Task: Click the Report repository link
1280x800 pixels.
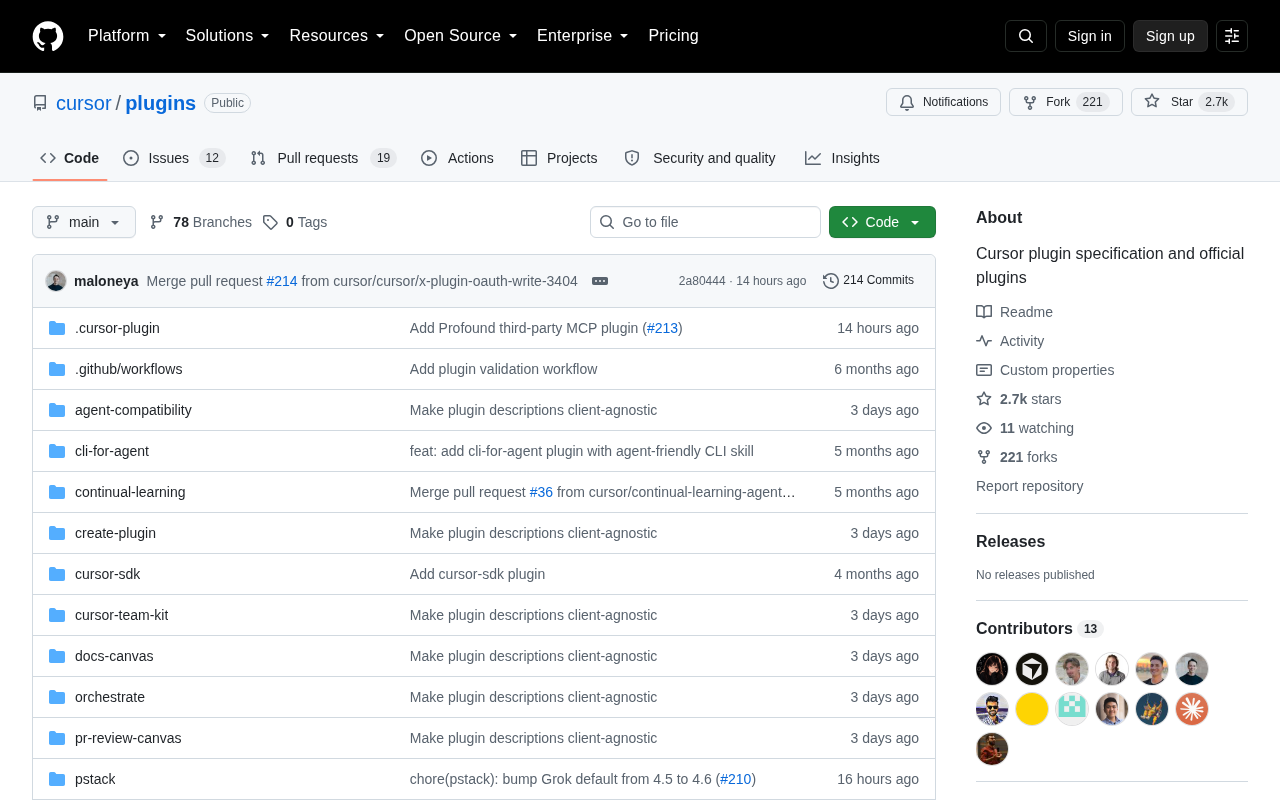Action: (x=1029, y=486)
